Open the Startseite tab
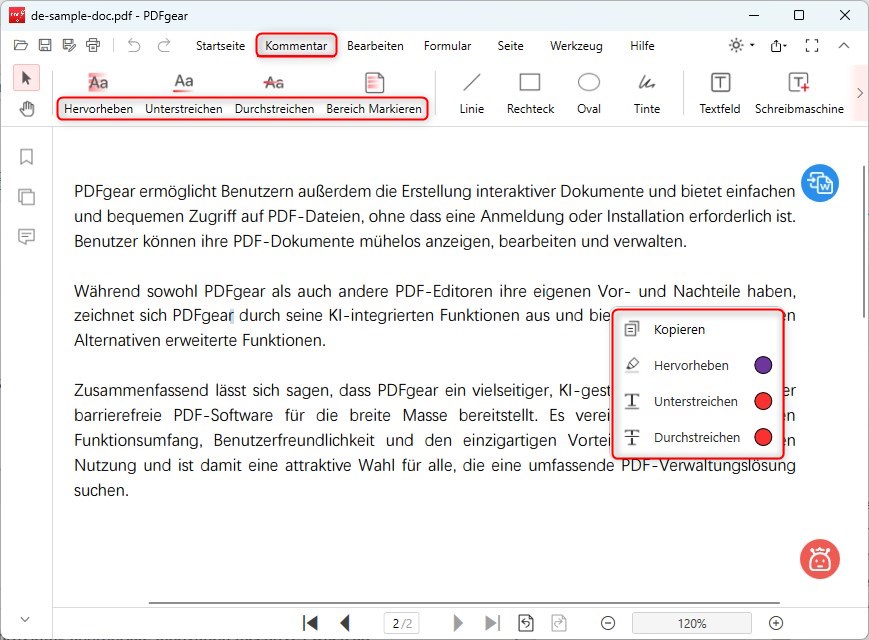 [220, 46]
